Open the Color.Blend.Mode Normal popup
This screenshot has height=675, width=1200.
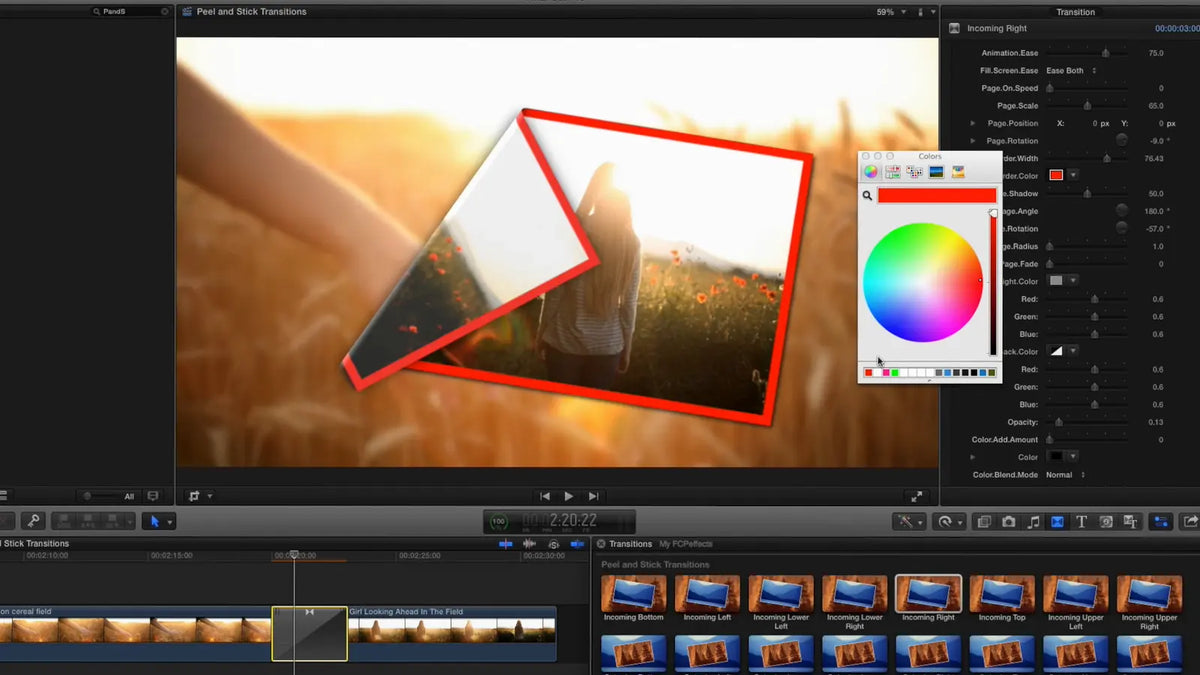point(1065,475)
